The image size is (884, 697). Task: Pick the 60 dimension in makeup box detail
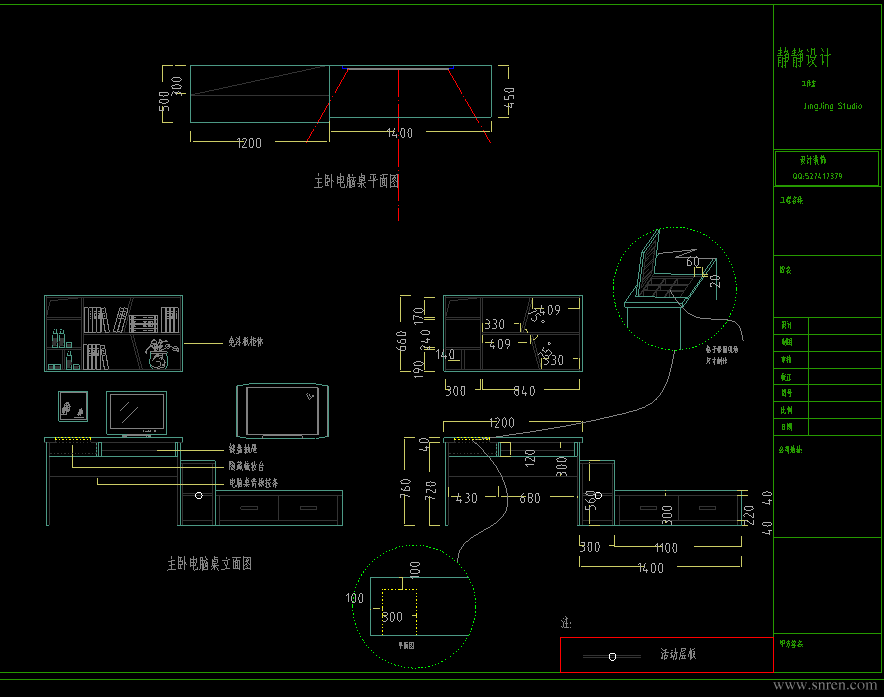tap(693, 262)
